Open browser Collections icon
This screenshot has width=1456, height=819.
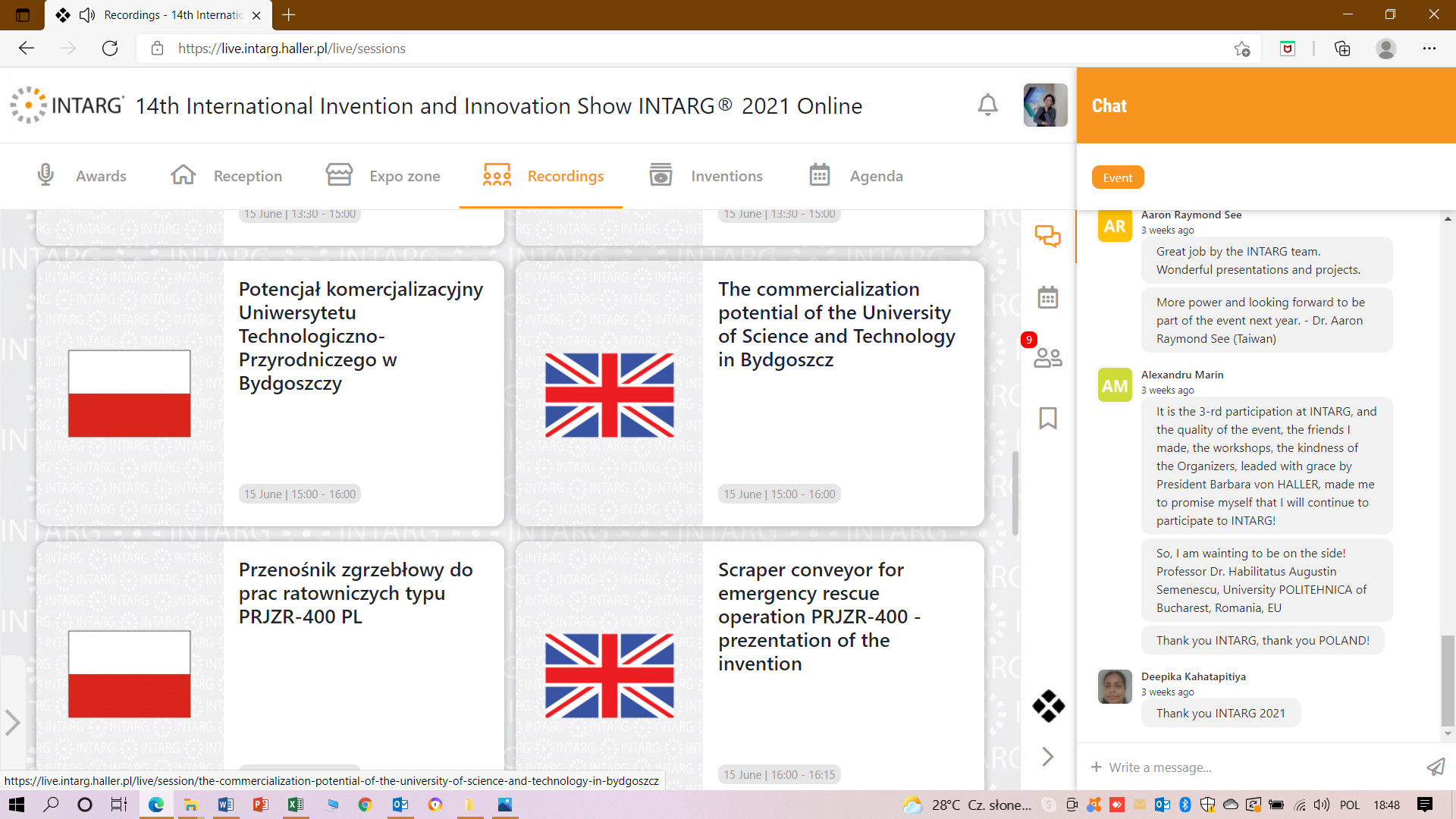point(1341,49)
